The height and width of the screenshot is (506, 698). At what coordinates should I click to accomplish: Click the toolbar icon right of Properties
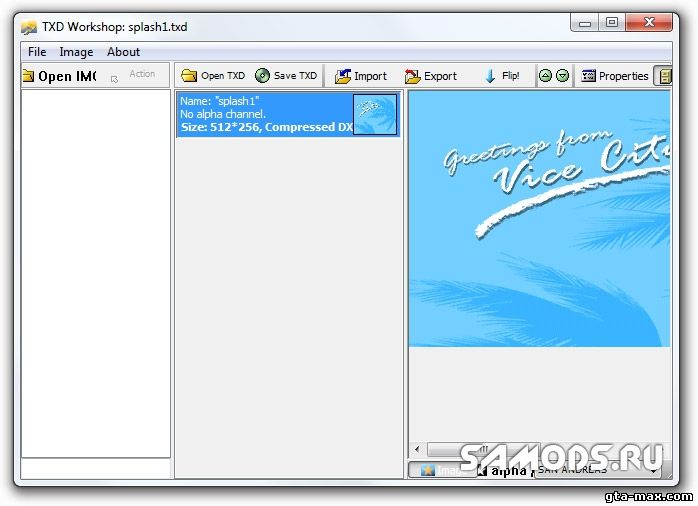pos(663,76)
